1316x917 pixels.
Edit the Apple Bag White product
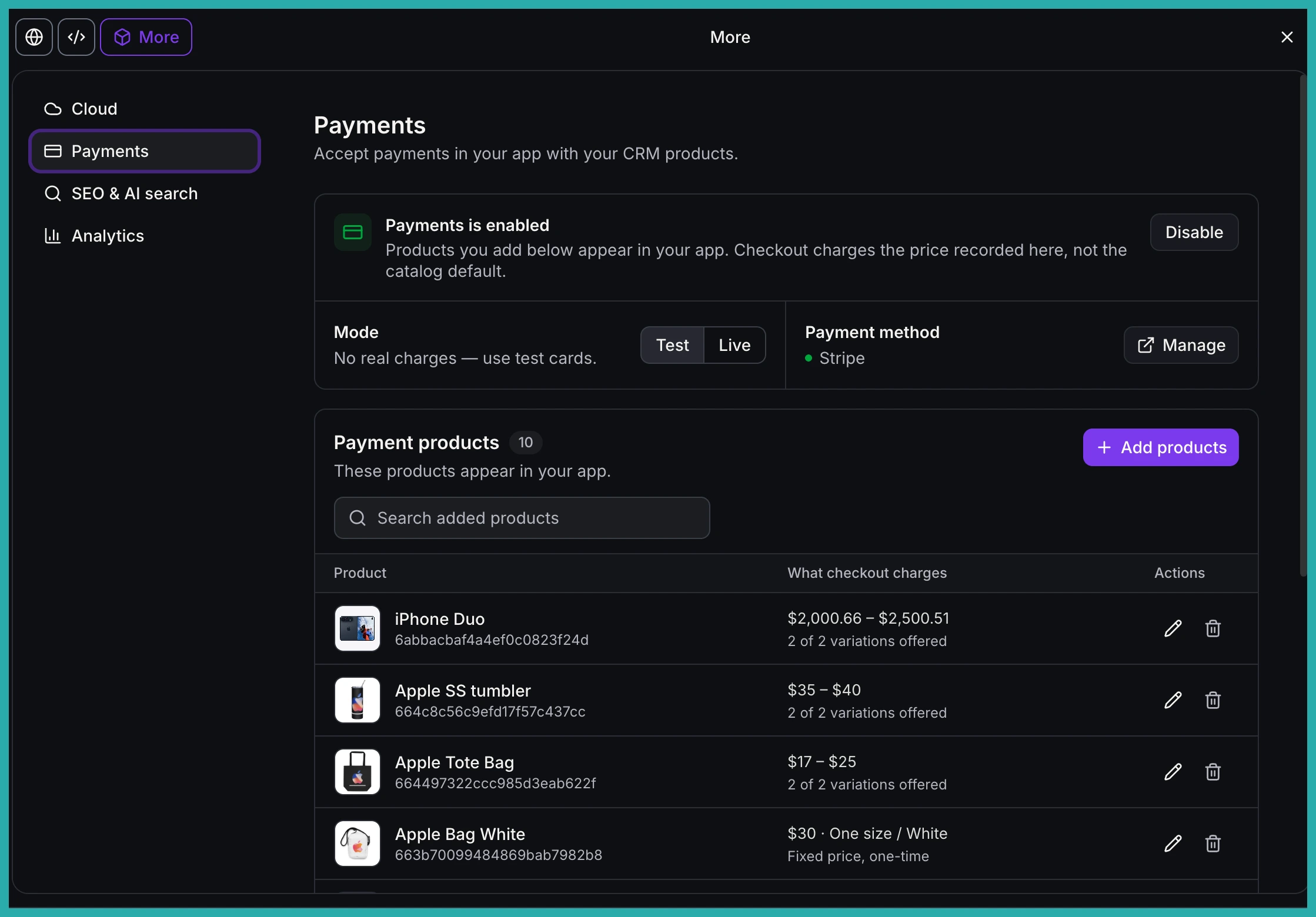(1173, 844)
